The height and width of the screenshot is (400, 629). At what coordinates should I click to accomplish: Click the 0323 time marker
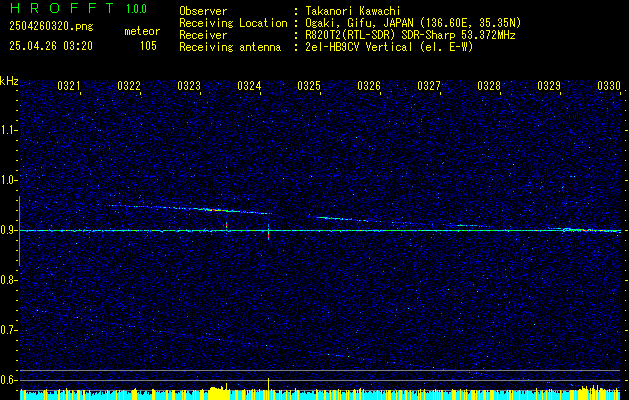[189, 86]
